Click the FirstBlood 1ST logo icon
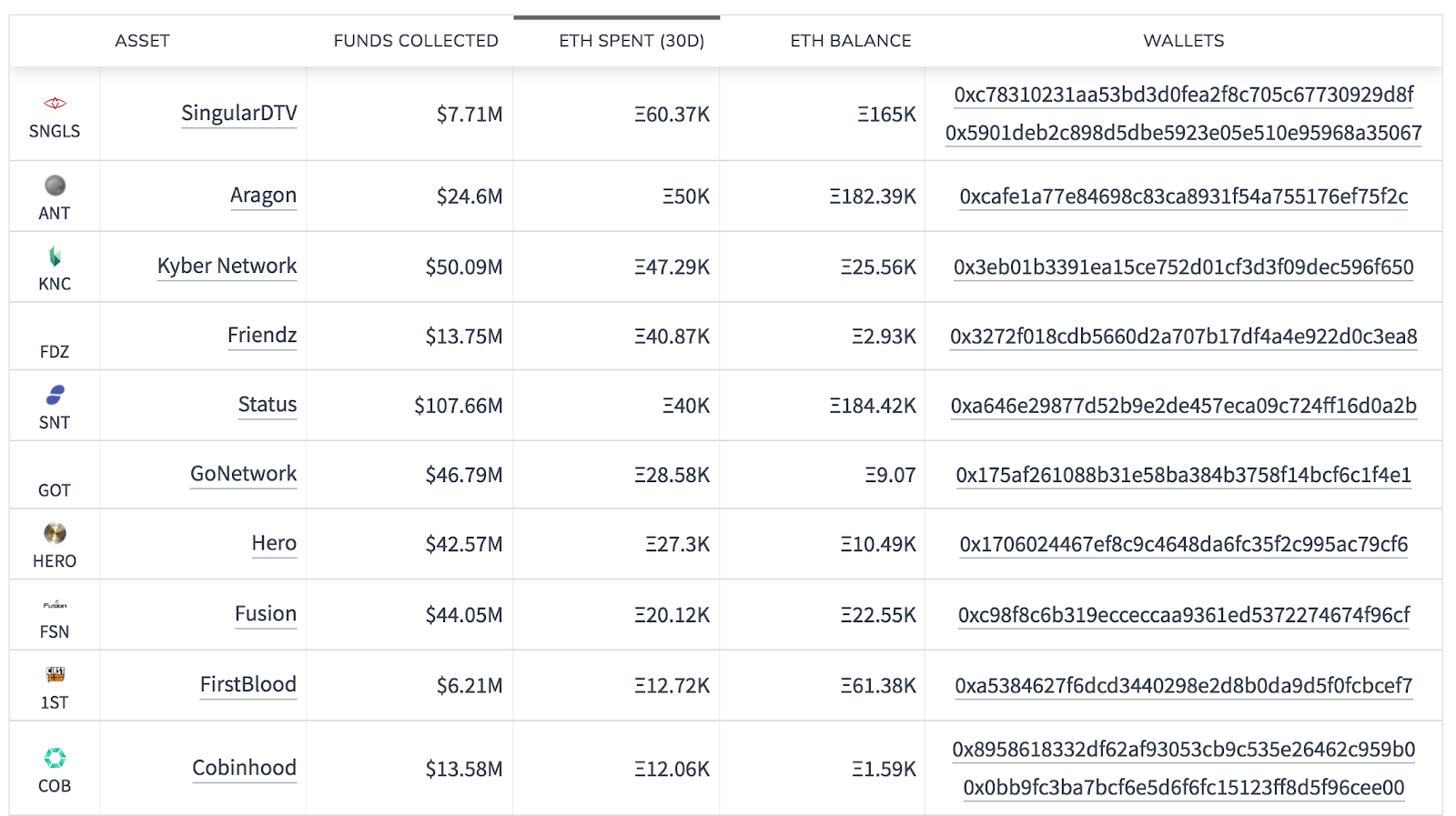 (55, 674)
